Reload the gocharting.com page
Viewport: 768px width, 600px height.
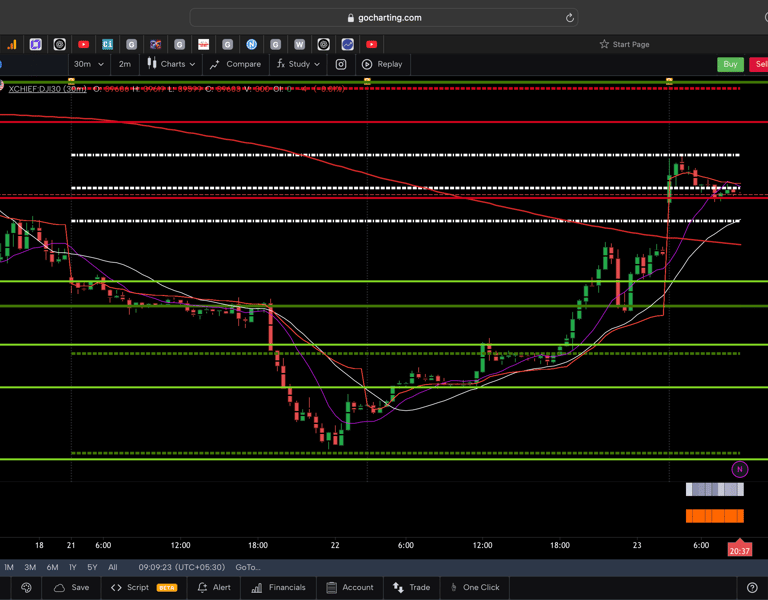coord(570,18)
